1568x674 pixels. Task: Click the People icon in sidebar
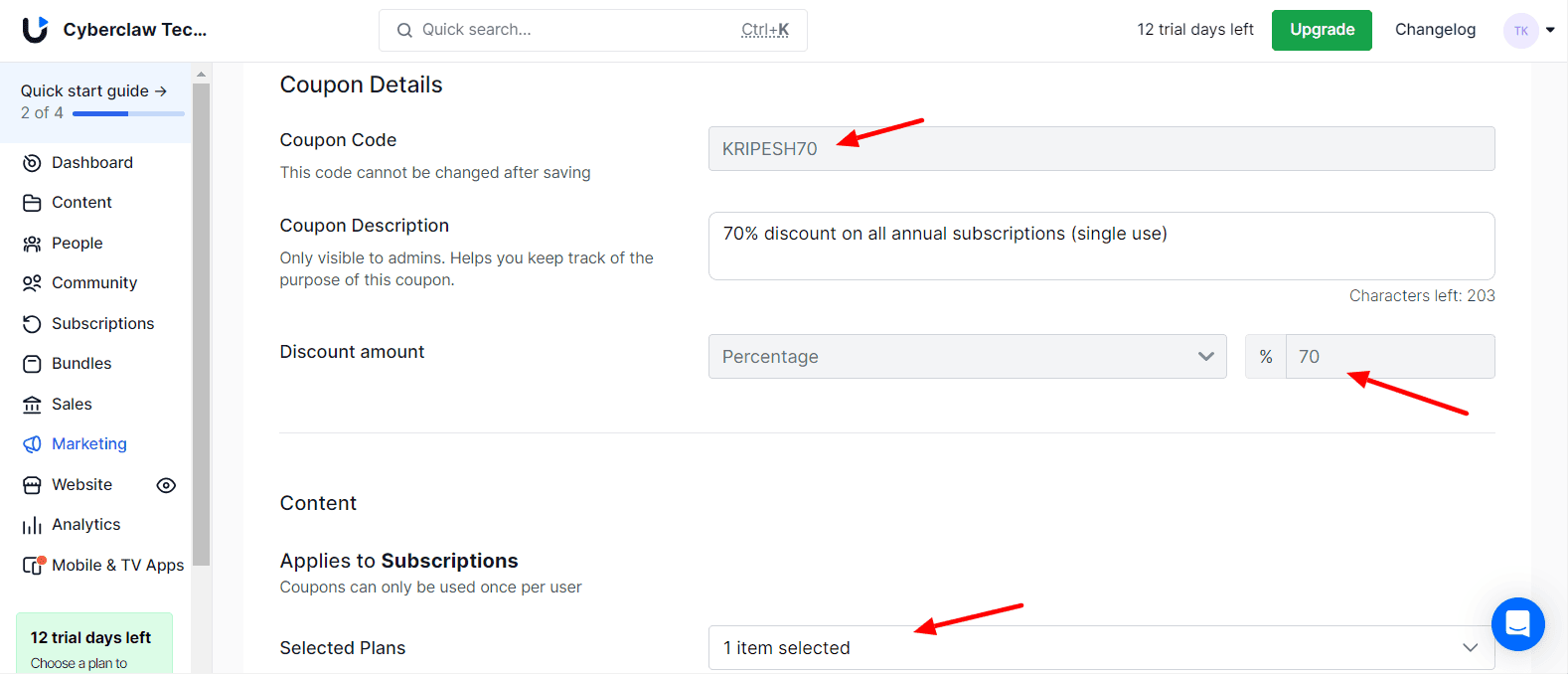(32, 244)
